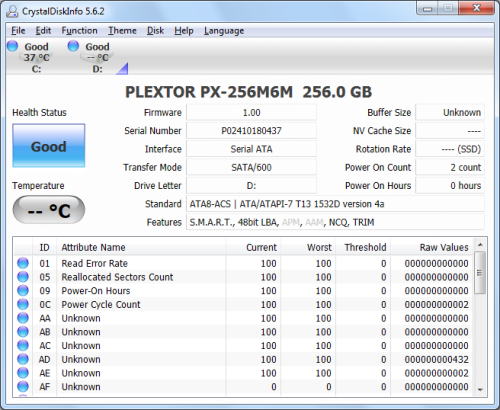The height and width of the screenshot is (410, 500).
Task: Open the Theme menu
Action: [x=122, y=31]
